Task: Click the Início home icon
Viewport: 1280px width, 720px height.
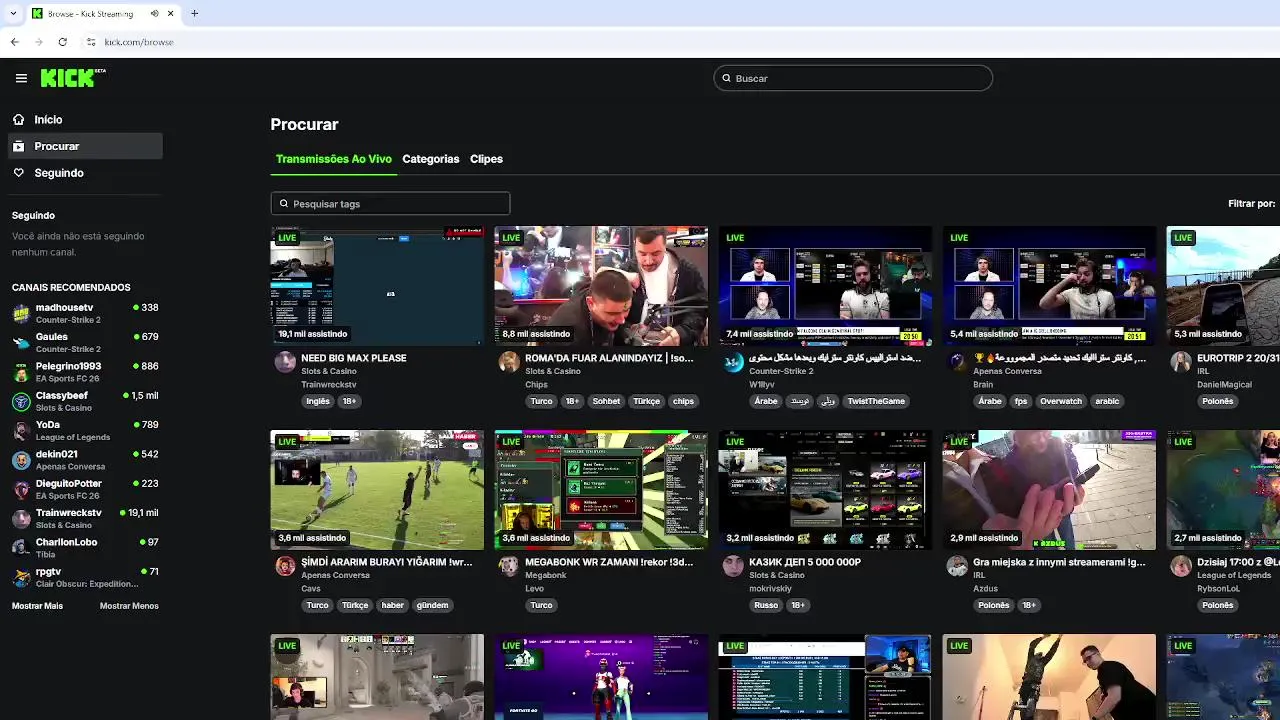Action: tap(19, 119)
